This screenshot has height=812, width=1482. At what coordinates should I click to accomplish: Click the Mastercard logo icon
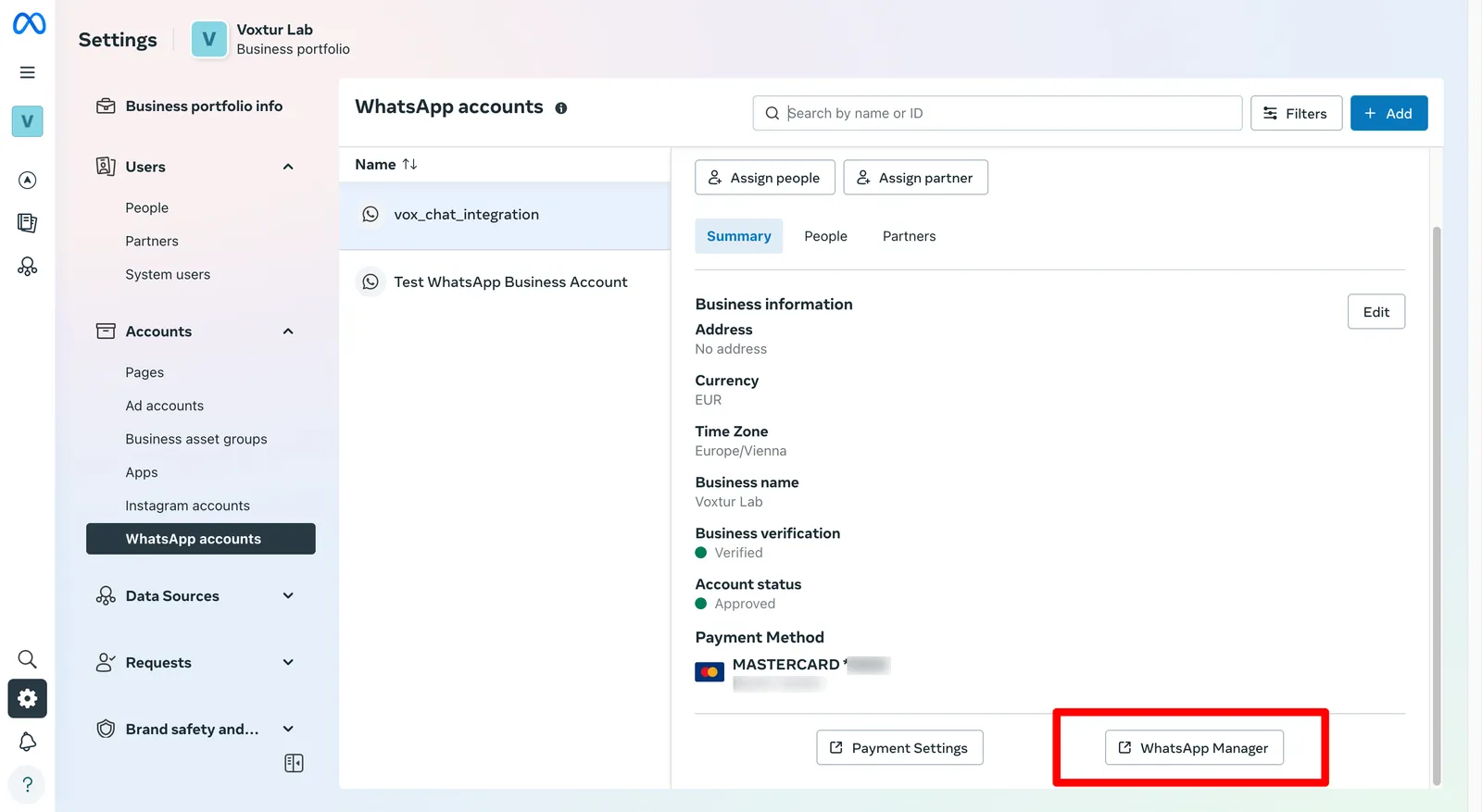point(710,672)
